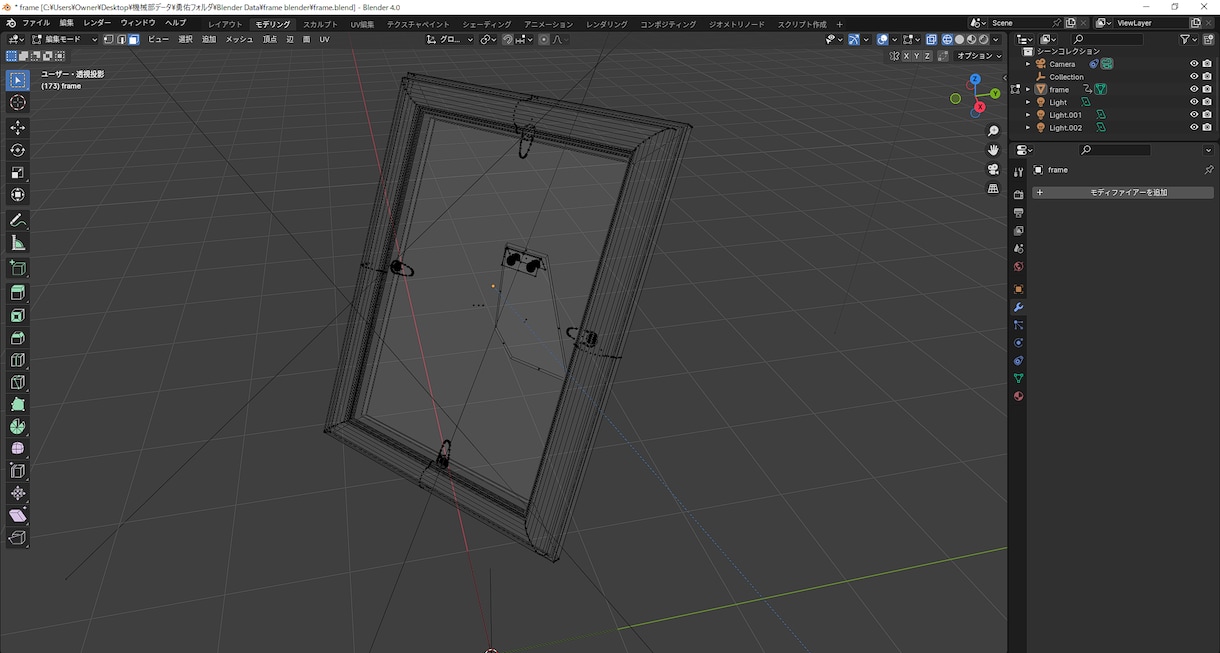Hide Light.002 via eye icon

pyautogui.click(x=1194, y=127)
